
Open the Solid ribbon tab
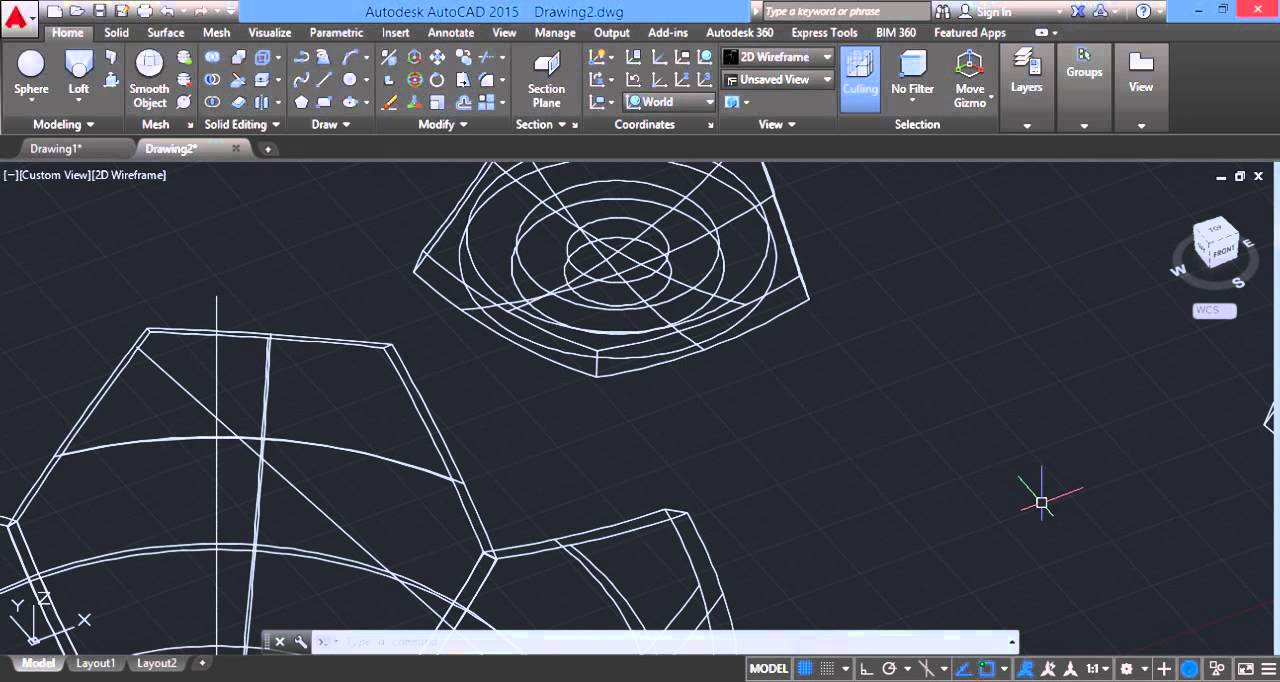pyautogui.click(x=116, y=32)
